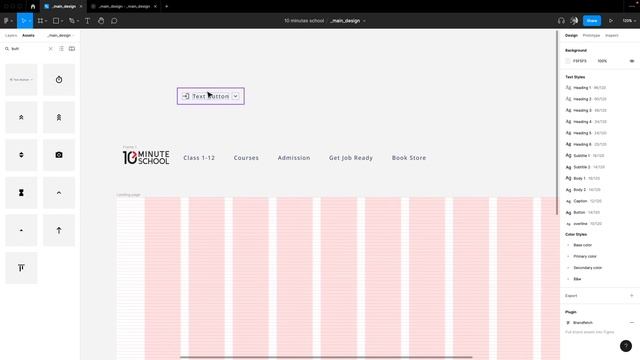The width and height of the screenshot is (640, 360).
Task: Select the Secondary color style
Action: click(587, 268)
